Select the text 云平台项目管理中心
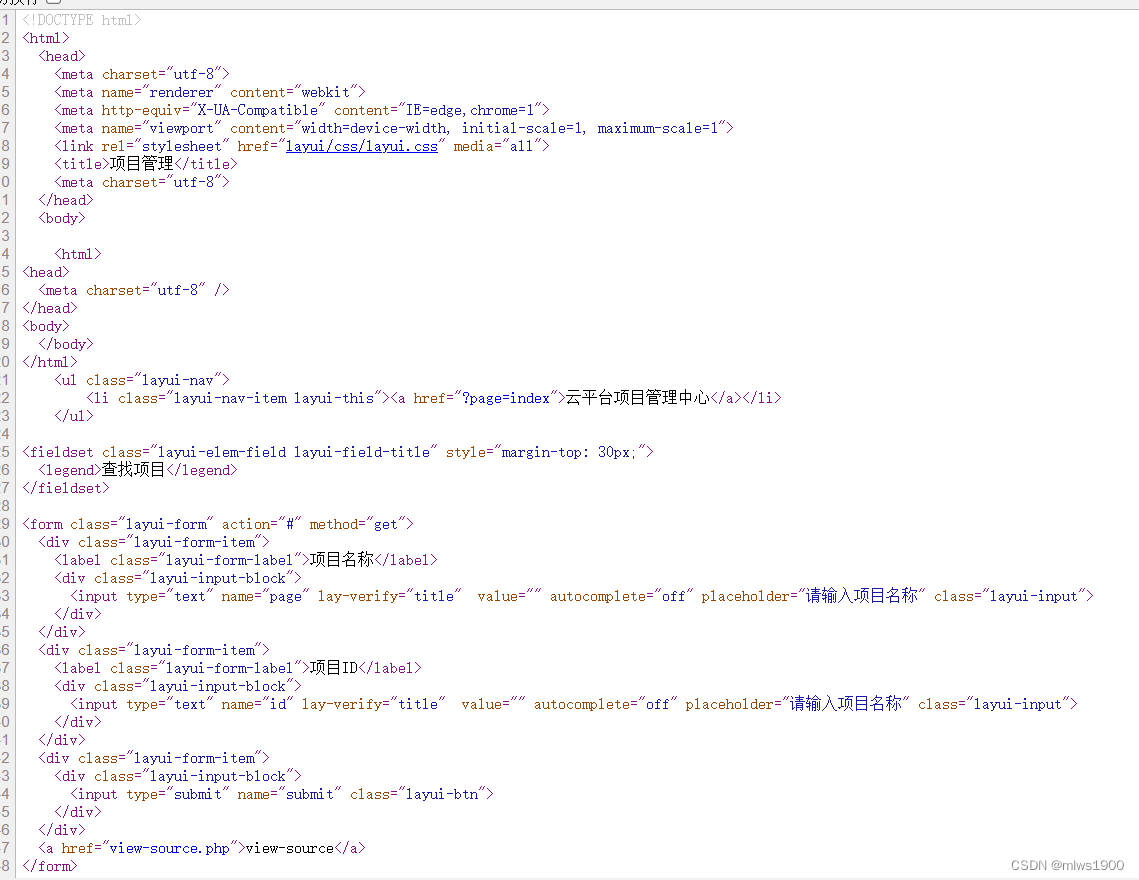 pos(638,398)
